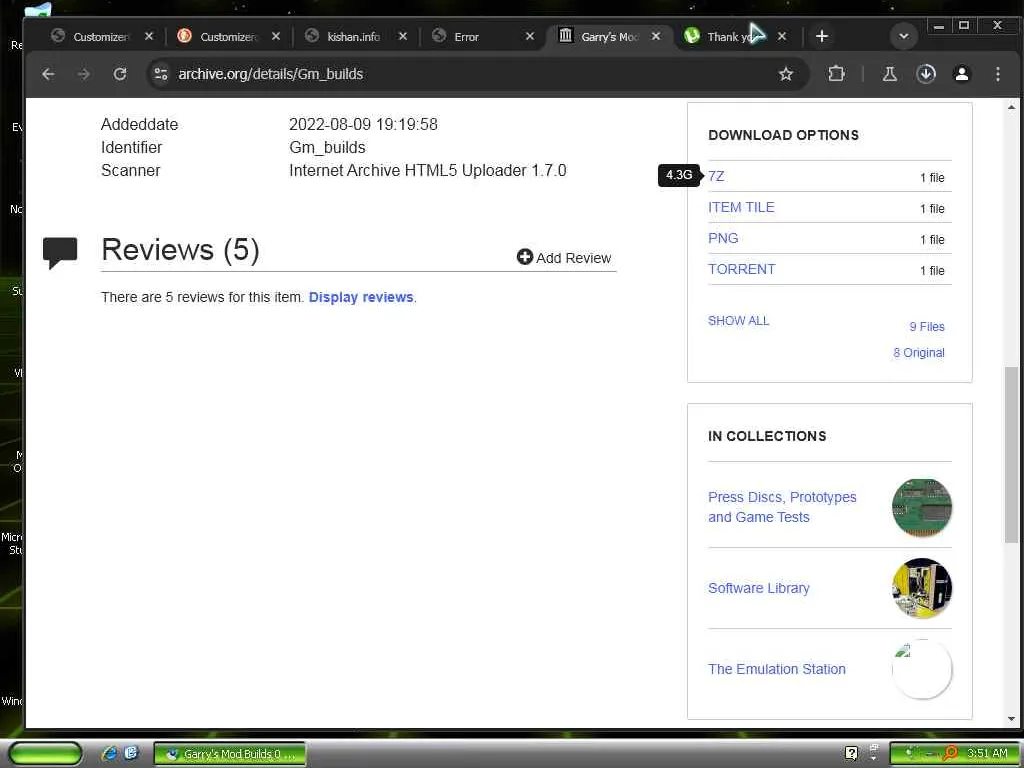This screenshot has height=768, width=1024.
Task: Select Garry's Mod Builds taskbar button
Action: [229, 754]
